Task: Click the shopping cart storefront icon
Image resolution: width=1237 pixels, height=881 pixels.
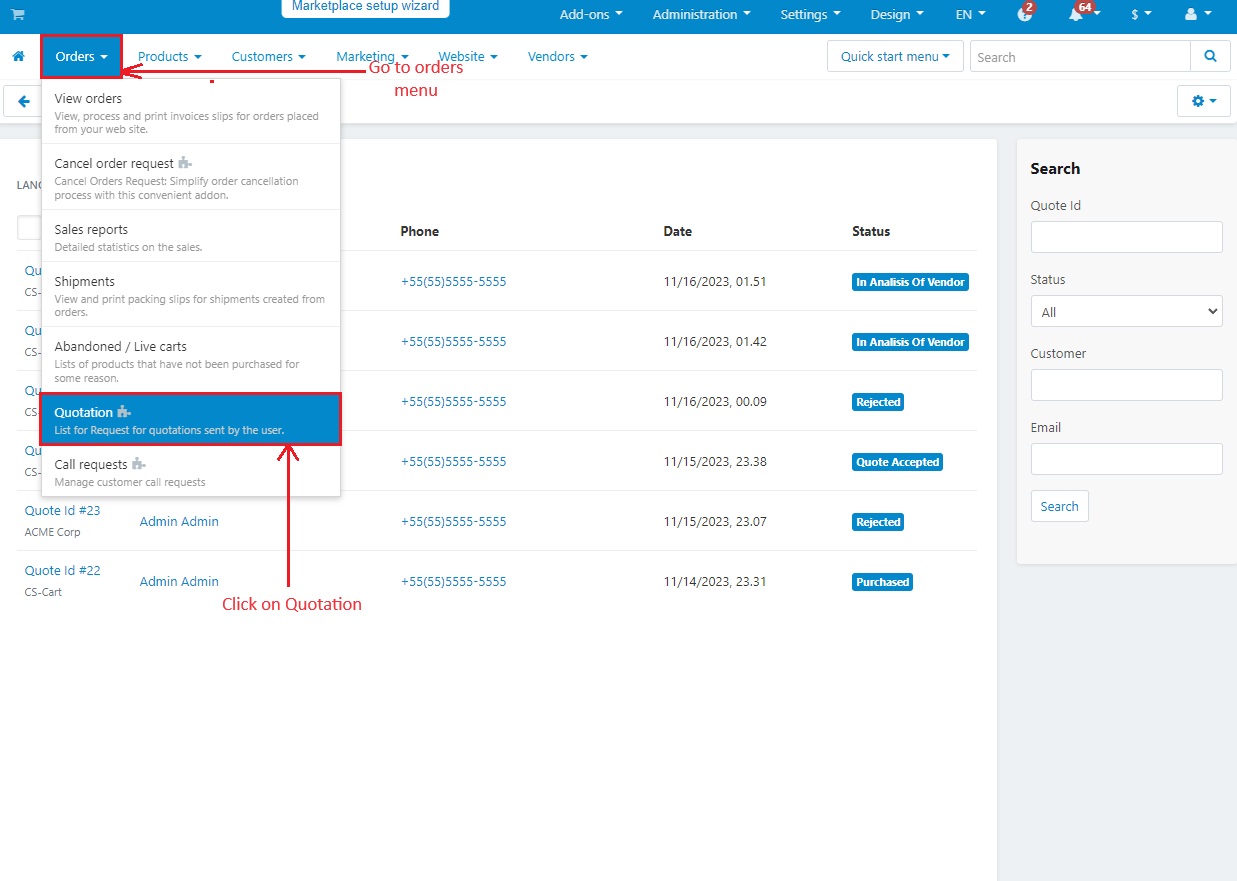Action: [x=18, y=14]
